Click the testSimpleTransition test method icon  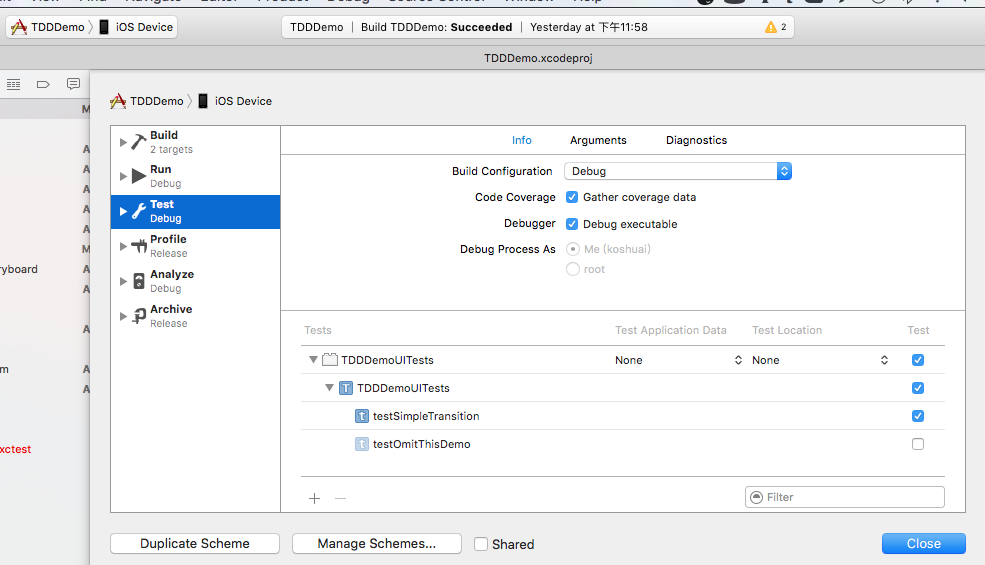pos(362,416)
